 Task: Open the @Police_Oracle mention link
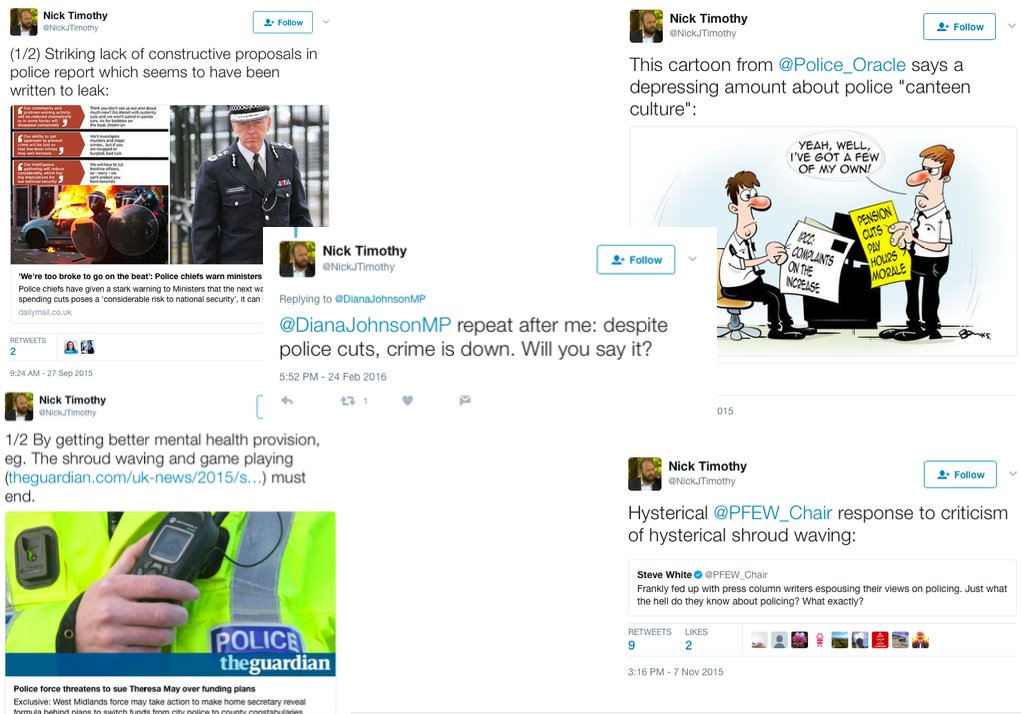tap(842, 65)
